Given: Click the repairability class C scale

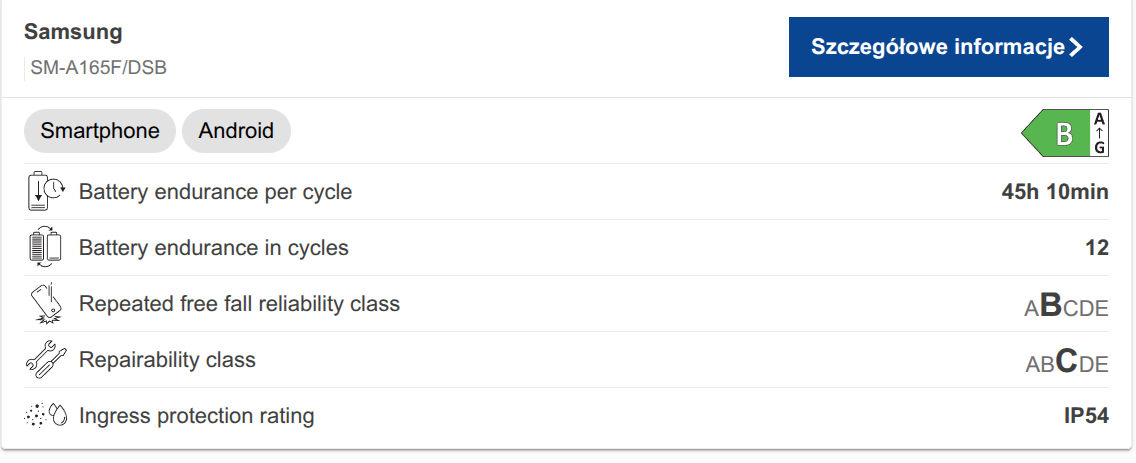Looking at the screenshot, I should pyautogui.click(x=1066, y=362).
